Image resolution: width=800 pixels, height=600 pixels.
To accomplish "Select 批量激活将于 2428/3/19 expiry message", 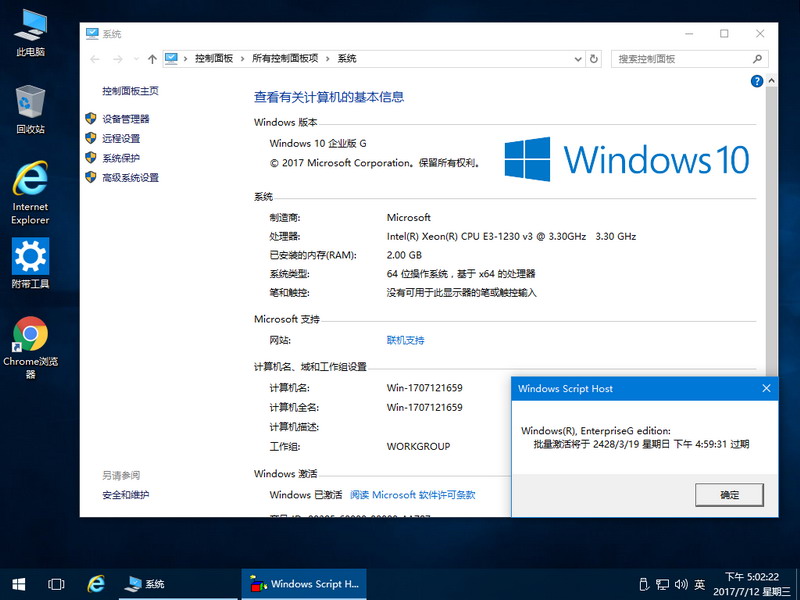I will pyautogui.click(x=641, y=444).
